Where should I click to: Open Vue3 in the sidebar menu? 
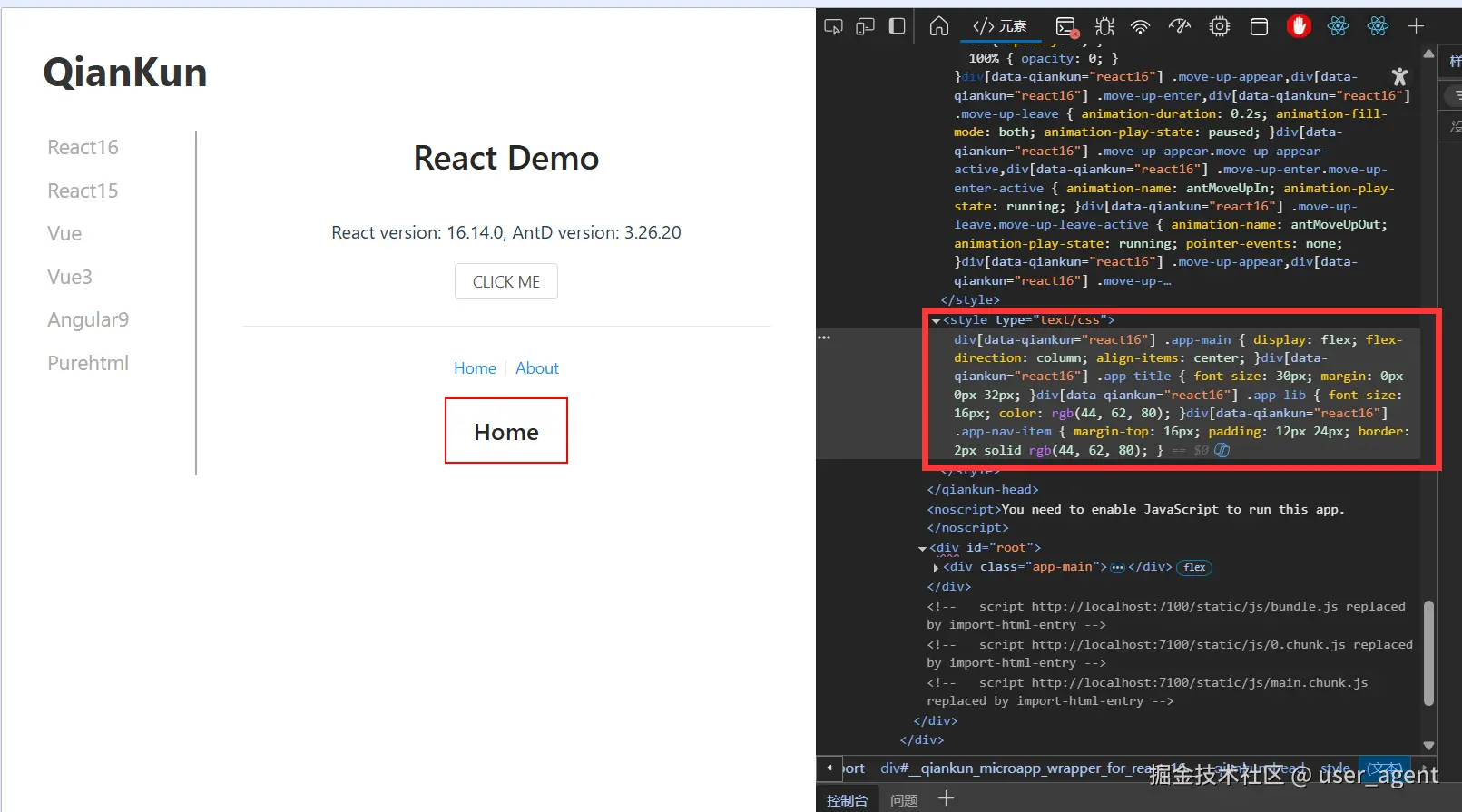coord(70,277)
